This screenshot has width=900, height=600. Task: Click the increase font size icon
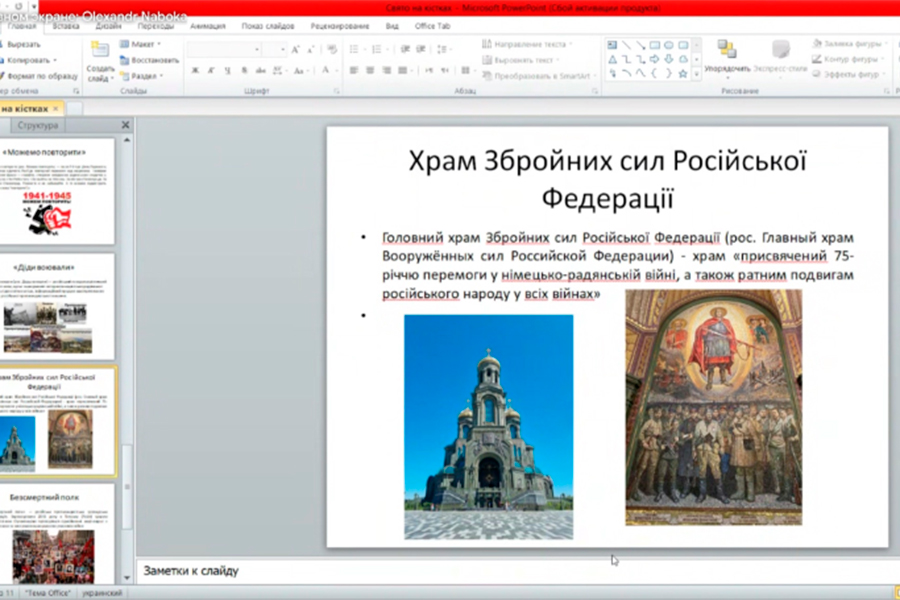point(297,49)
